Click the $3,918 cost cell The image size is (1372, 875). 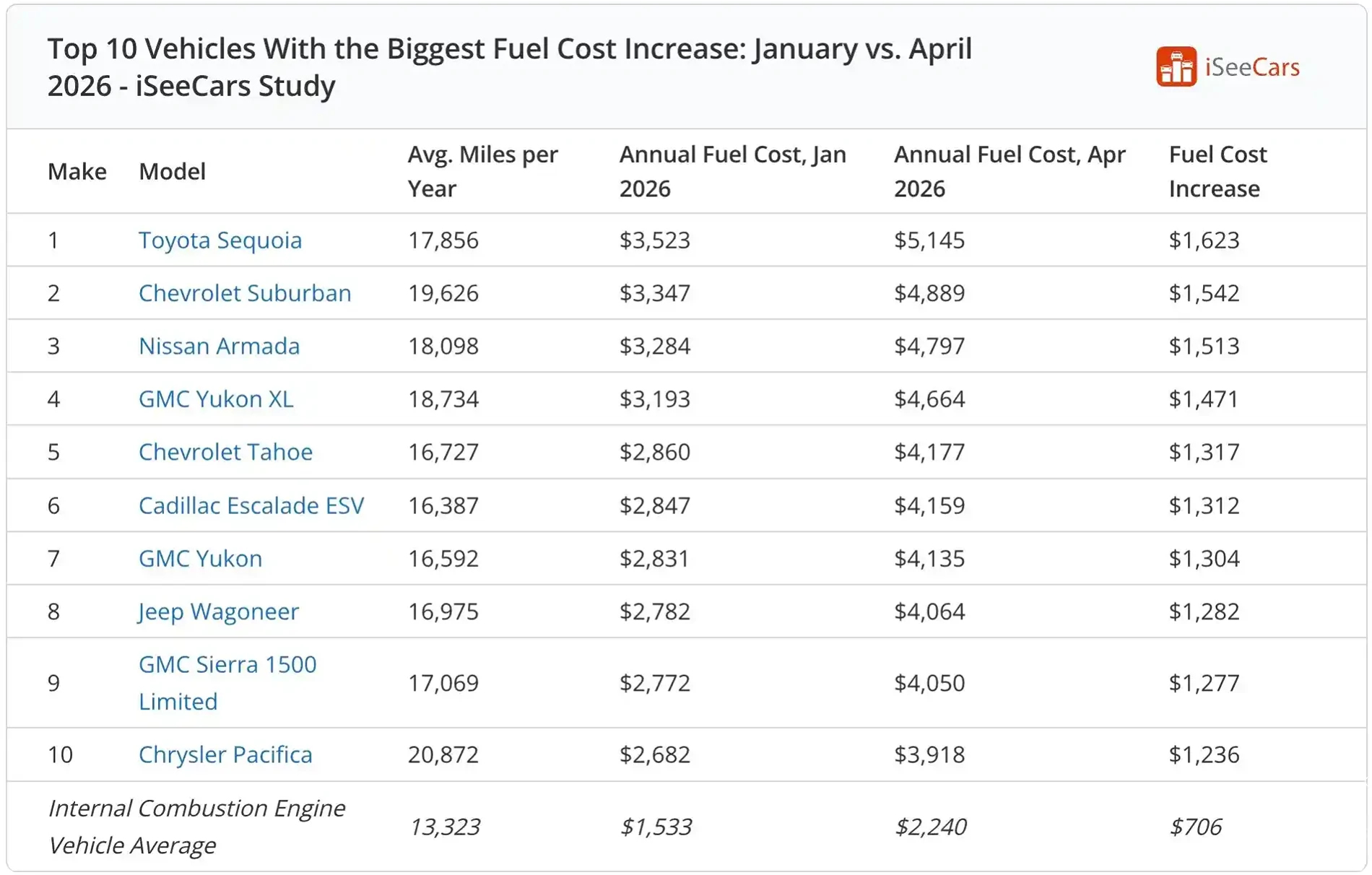pos(929,754)
